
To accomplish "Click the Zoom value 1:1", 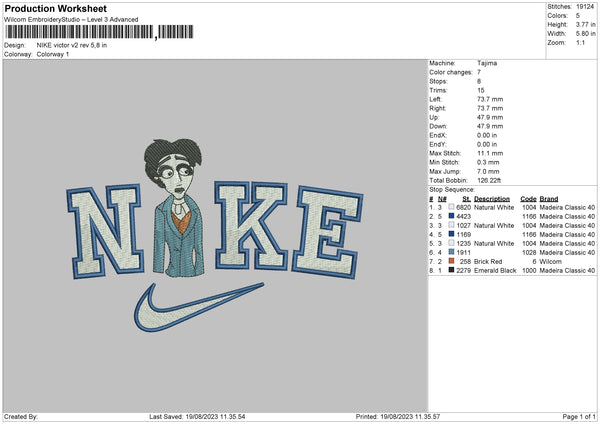I will [x=580, y=42].
